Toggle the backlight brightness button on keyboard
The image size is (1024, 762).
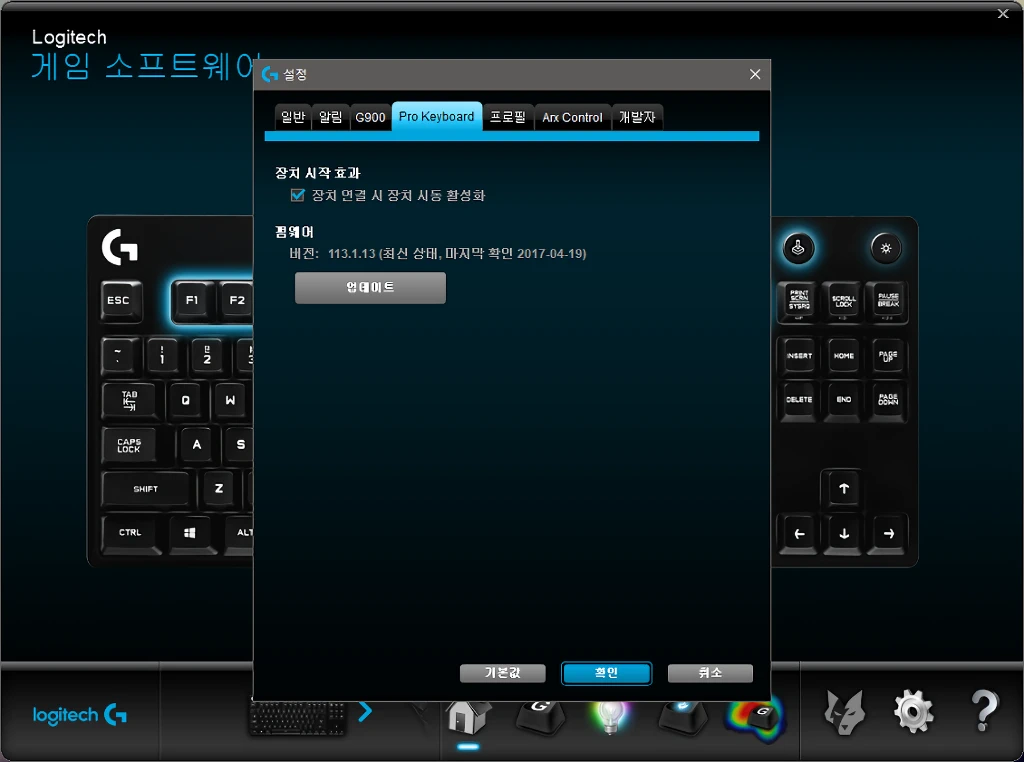click(x=886, y=249)
